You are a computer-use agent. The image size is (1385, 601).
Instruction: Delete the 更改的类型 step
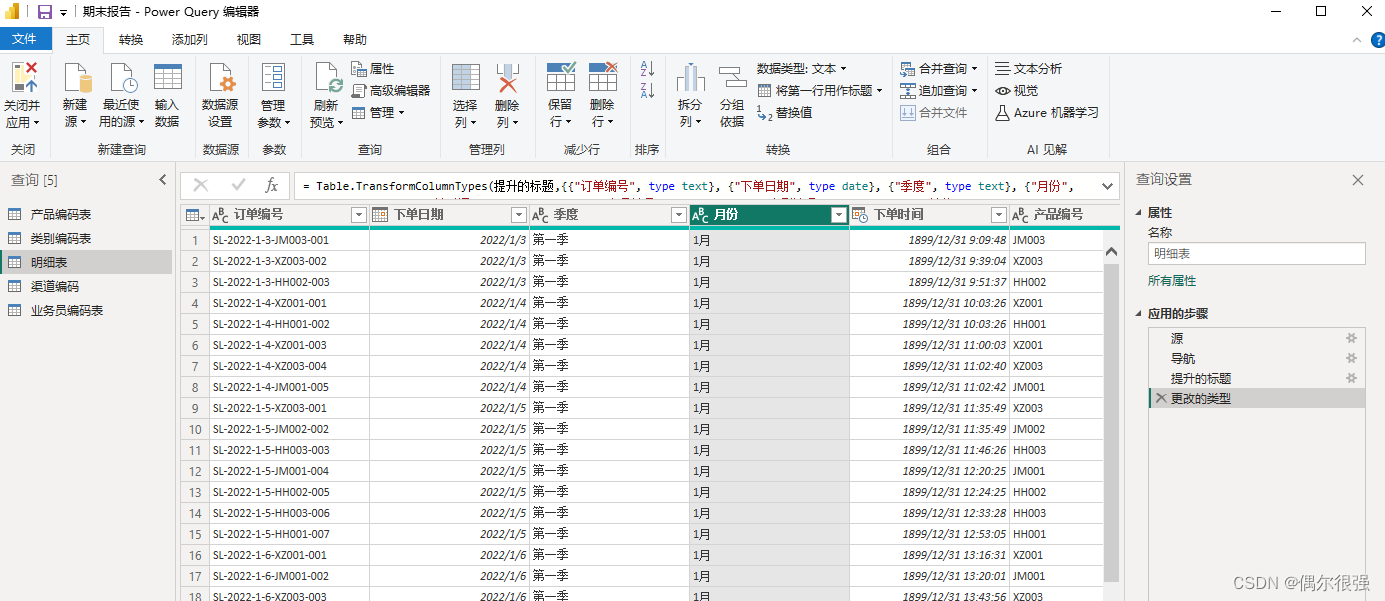1160,398
